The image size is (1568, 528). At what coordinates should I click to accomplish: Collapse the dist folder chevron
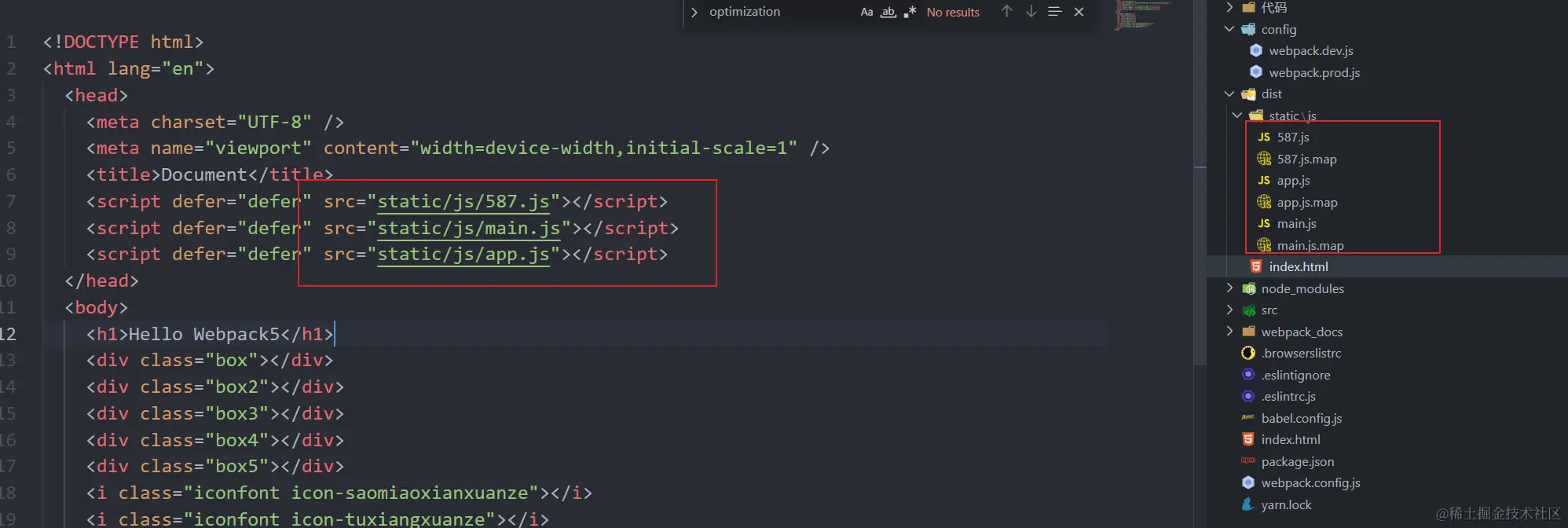coord(1229,93)
